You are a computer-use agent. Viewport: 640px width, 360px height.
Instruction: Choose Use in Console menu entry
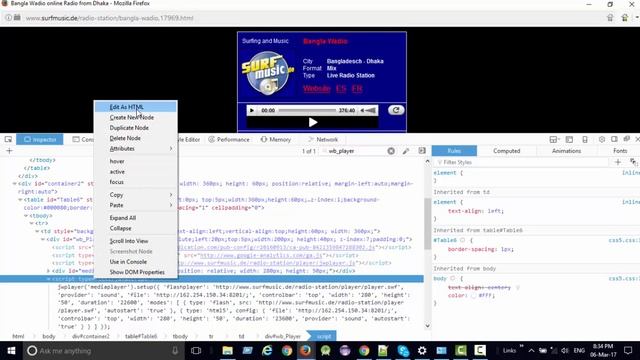point(136,262)
